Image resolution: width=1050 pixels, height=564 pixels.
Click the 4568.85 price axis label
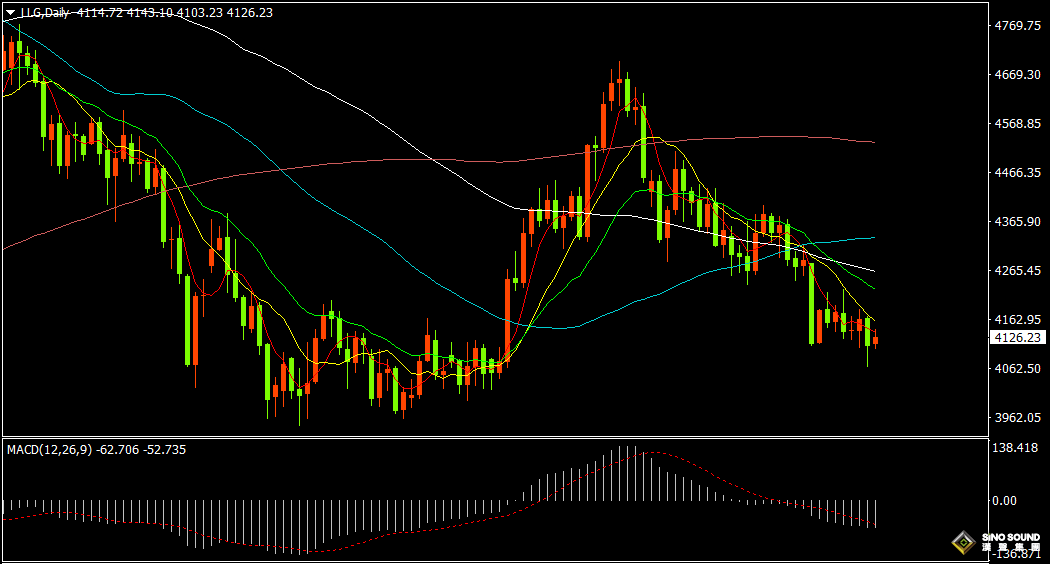pos(1018,124)
